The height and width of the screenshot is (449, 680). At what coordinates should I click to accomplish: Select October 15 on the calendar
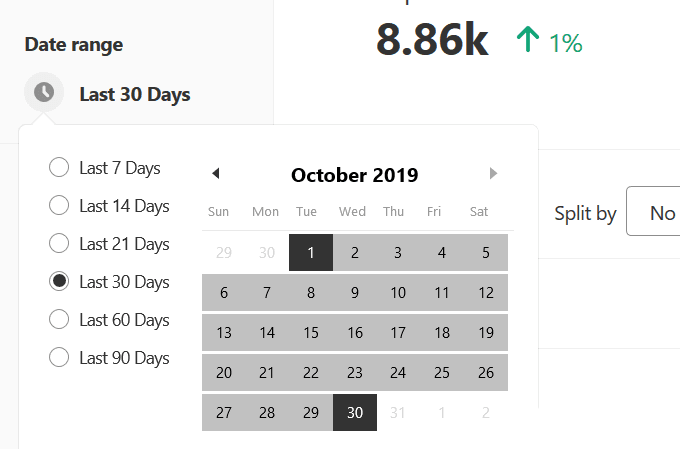pos(311,333)
